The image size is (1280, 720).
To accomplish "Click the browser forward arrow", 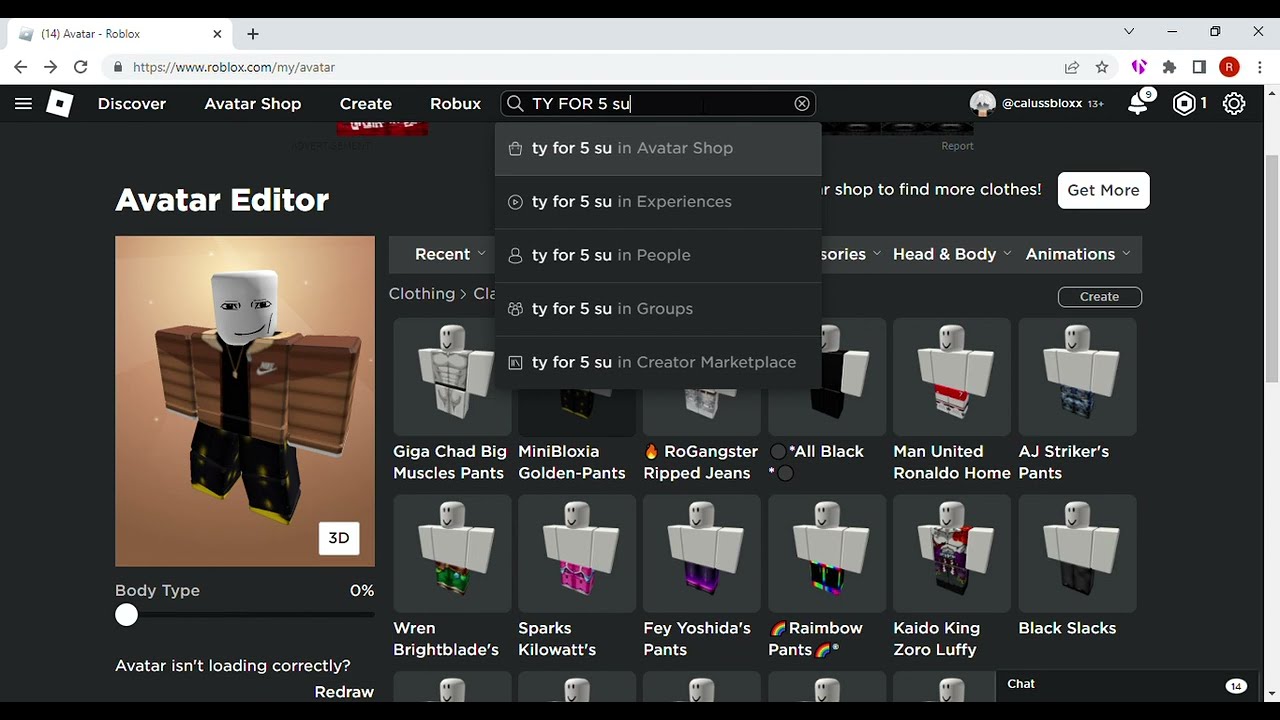I will pyautogui.click(x=50, y=67).
